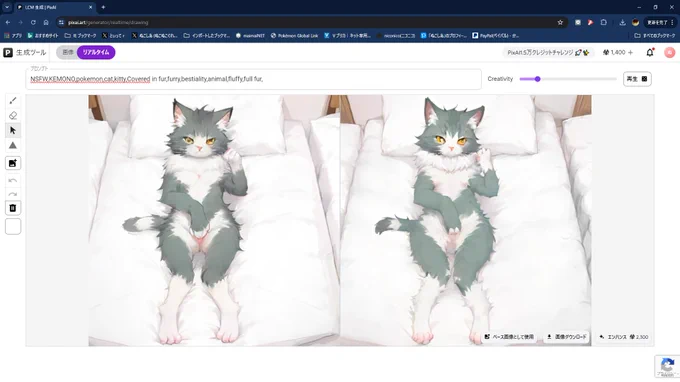Viewport: 680px width, 382px height.
Task: Expand the tab search dropdown
Action: (x=7, y=7)
